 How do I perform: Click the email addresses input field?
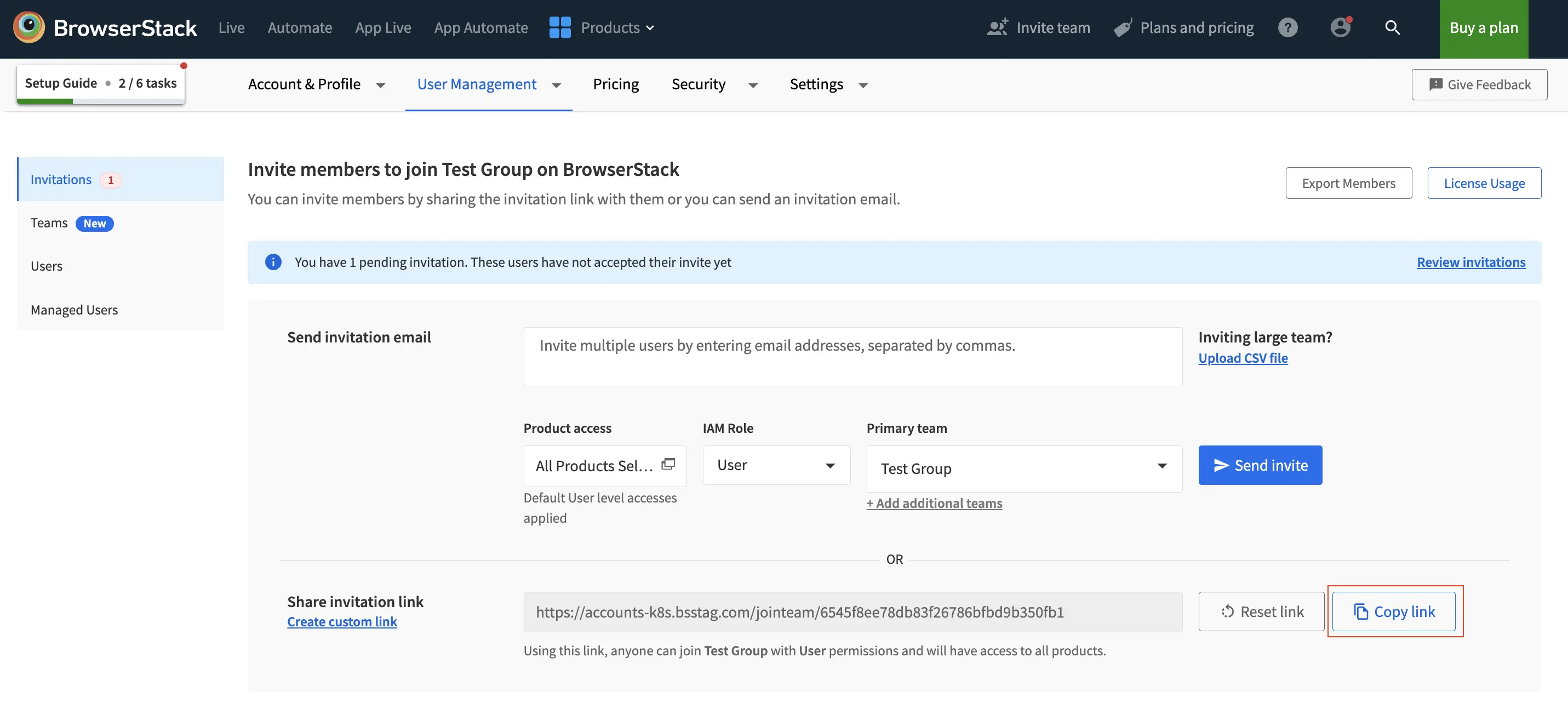pos(852,357)
